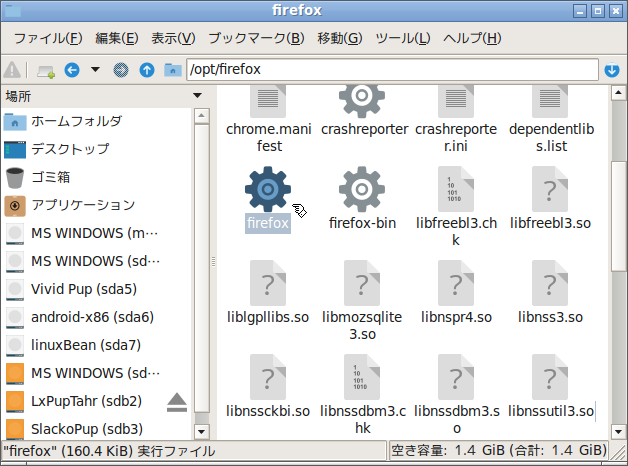Click the home folder toolbar icon
This screenshot has width=628, height=466.
coord(173,70)
